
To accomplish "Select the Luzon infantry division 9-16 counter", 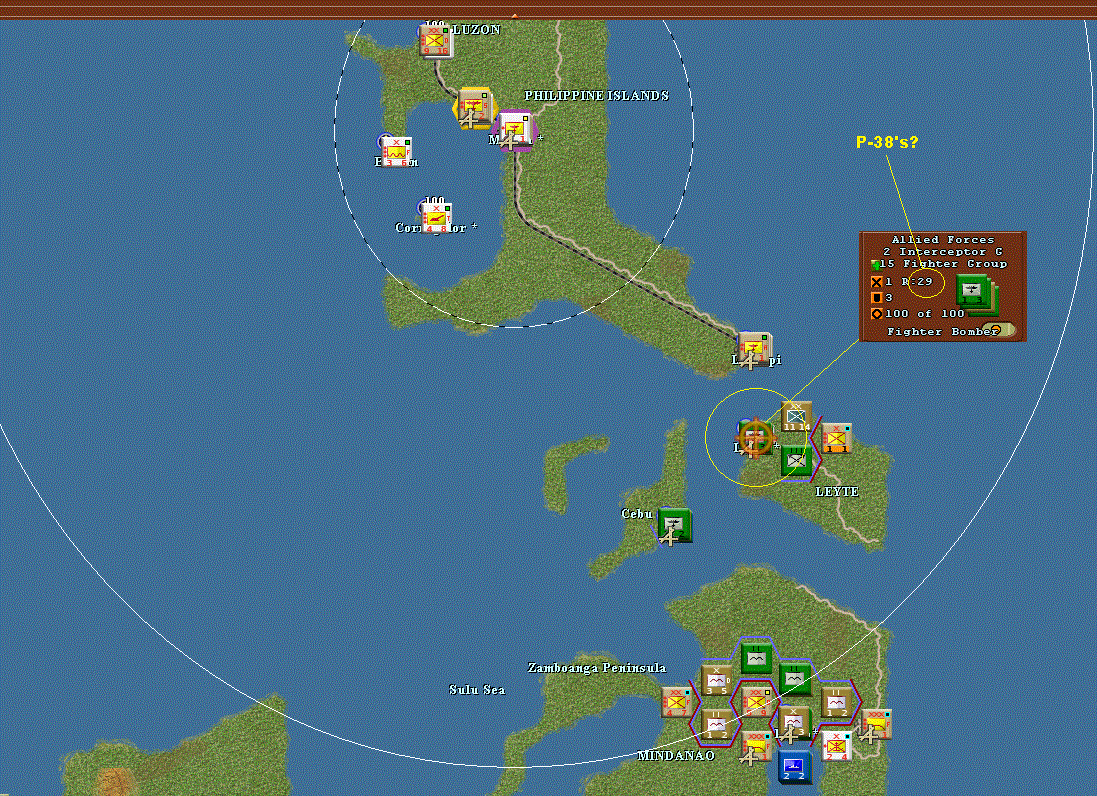I will 437,41.
